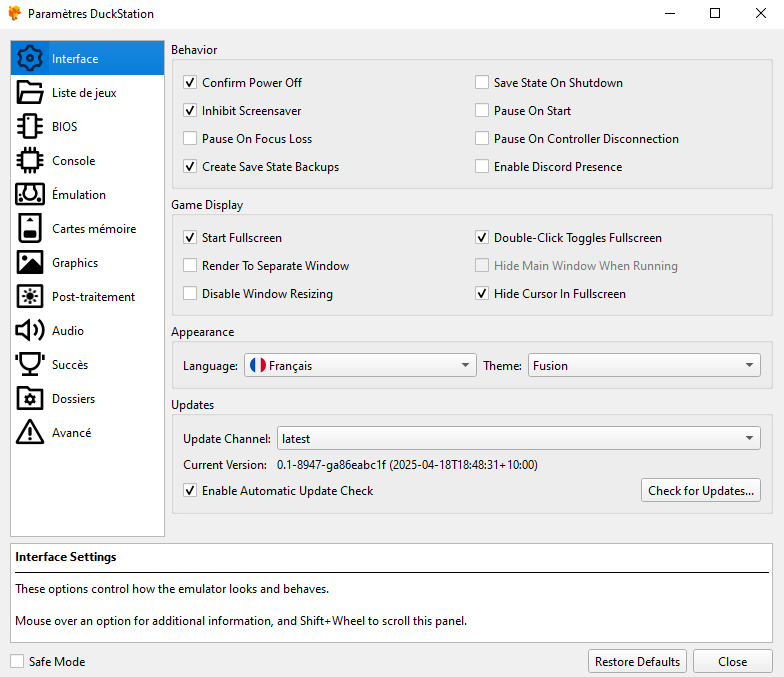Select the Cartes mémoire page
The image size is (784, 677).
coord(88,228)
